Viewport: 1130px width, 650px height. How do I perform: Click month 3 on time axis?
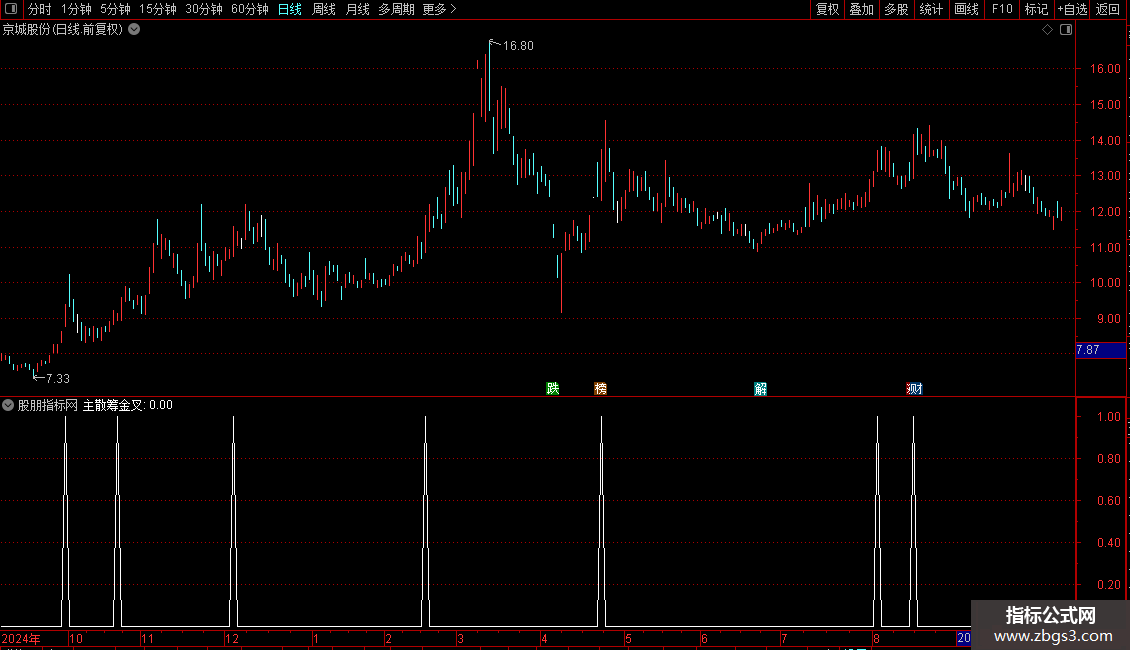[461, 638]
